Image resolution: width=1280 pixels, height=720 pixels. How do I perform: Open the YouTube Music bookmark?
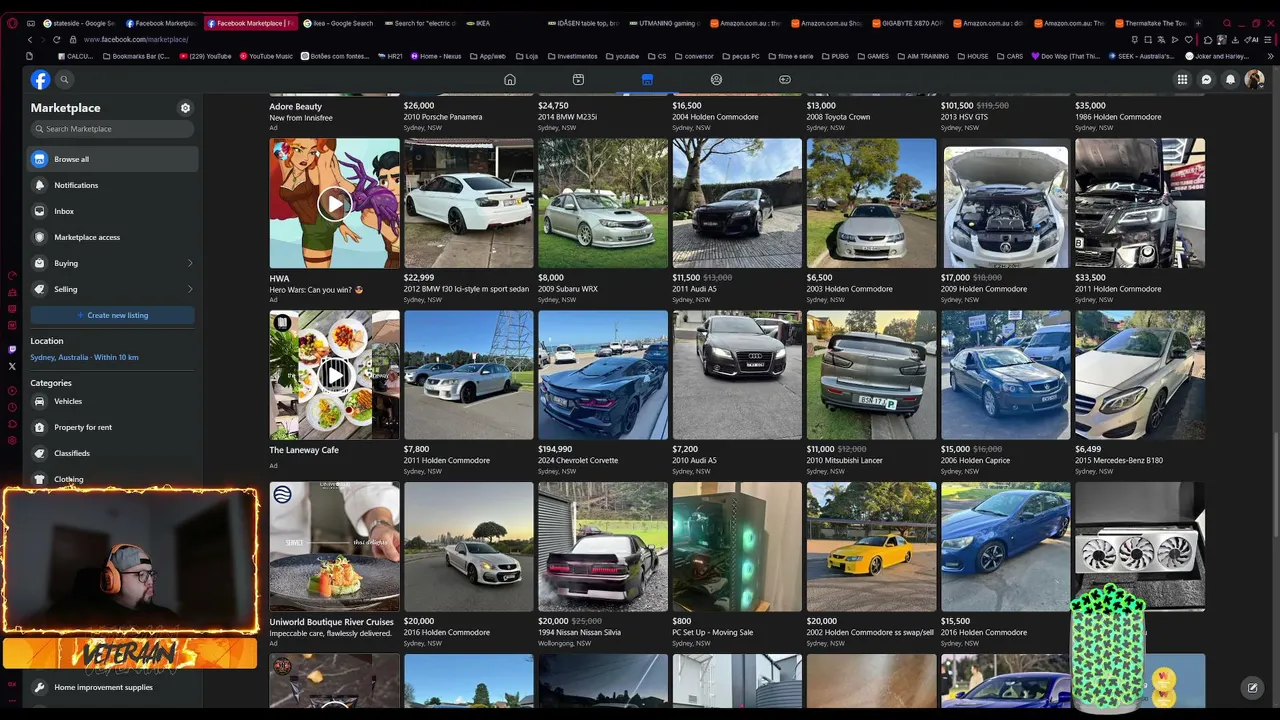267,56
